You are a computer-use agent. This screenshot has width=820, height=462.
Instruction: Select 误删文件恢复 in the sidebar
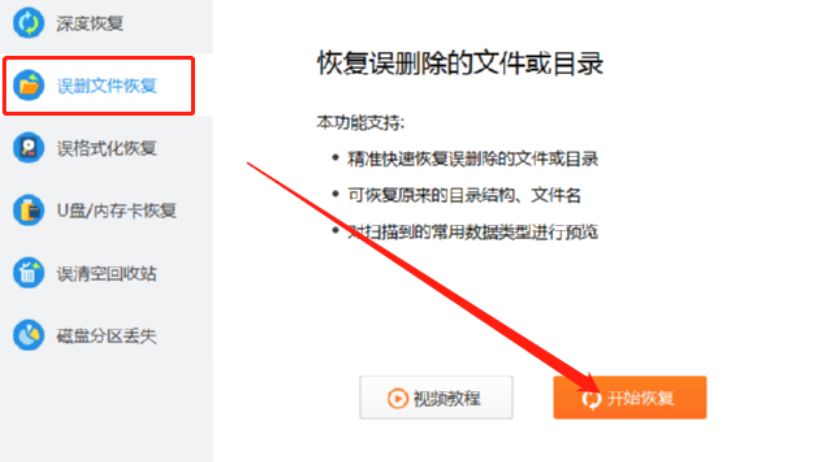pyautogui.click(x=99, y=85)
